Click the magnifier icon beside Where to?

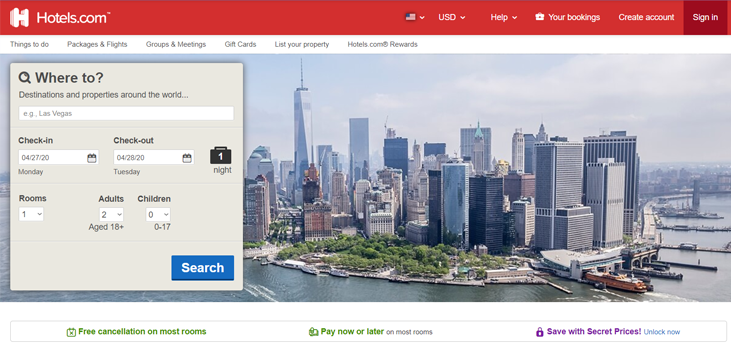(25, 77)
